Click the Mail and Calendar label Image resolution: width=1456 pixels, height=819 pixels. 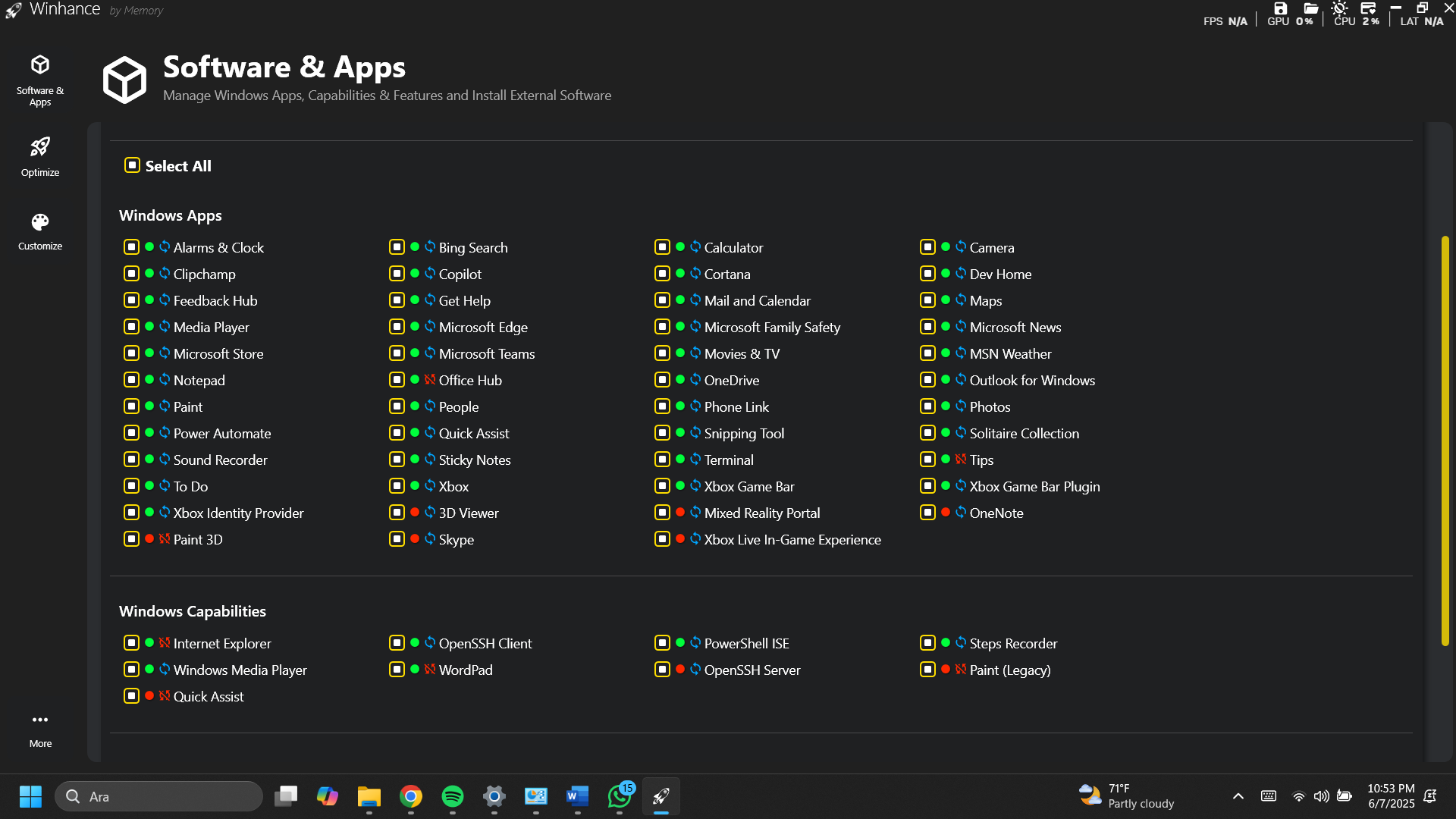click(758, 301)
